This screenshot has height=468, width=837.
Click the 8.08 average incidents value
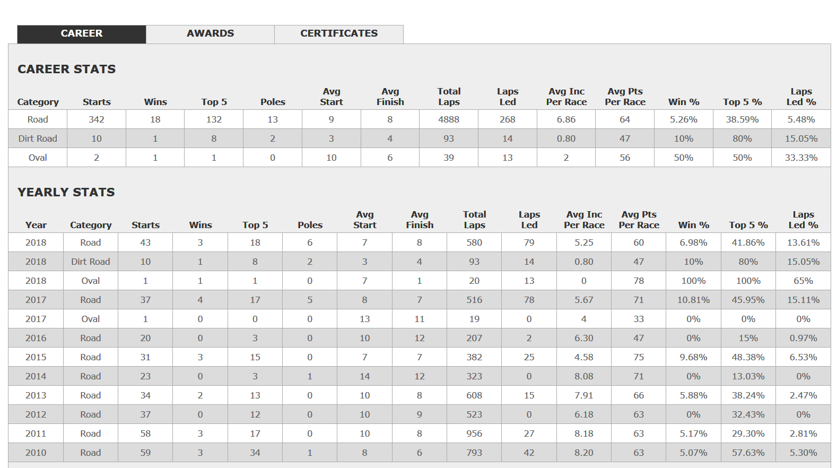(584, 377)
